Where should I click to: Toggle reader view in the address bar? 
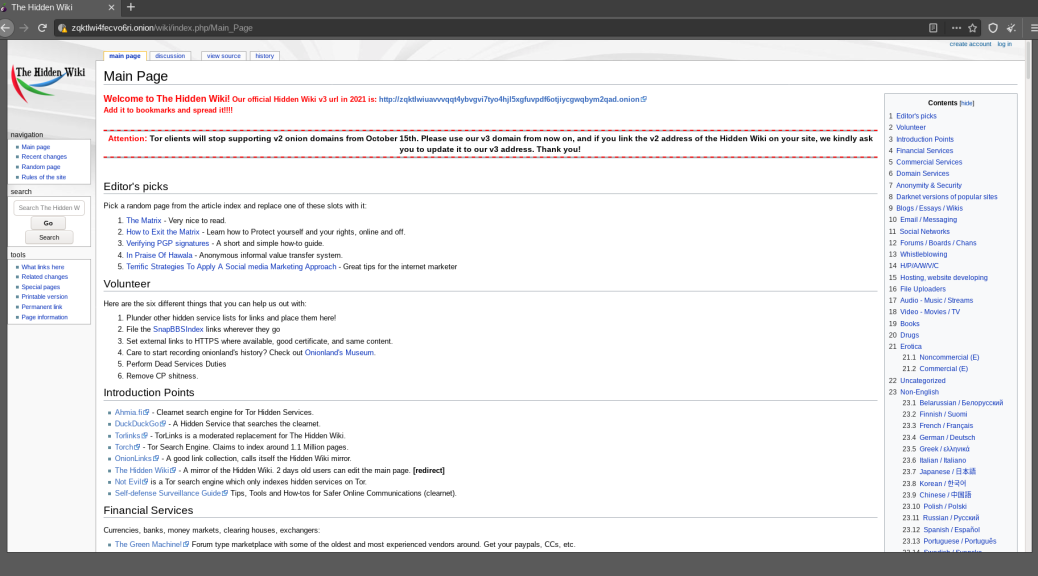[x=933, y=28]
